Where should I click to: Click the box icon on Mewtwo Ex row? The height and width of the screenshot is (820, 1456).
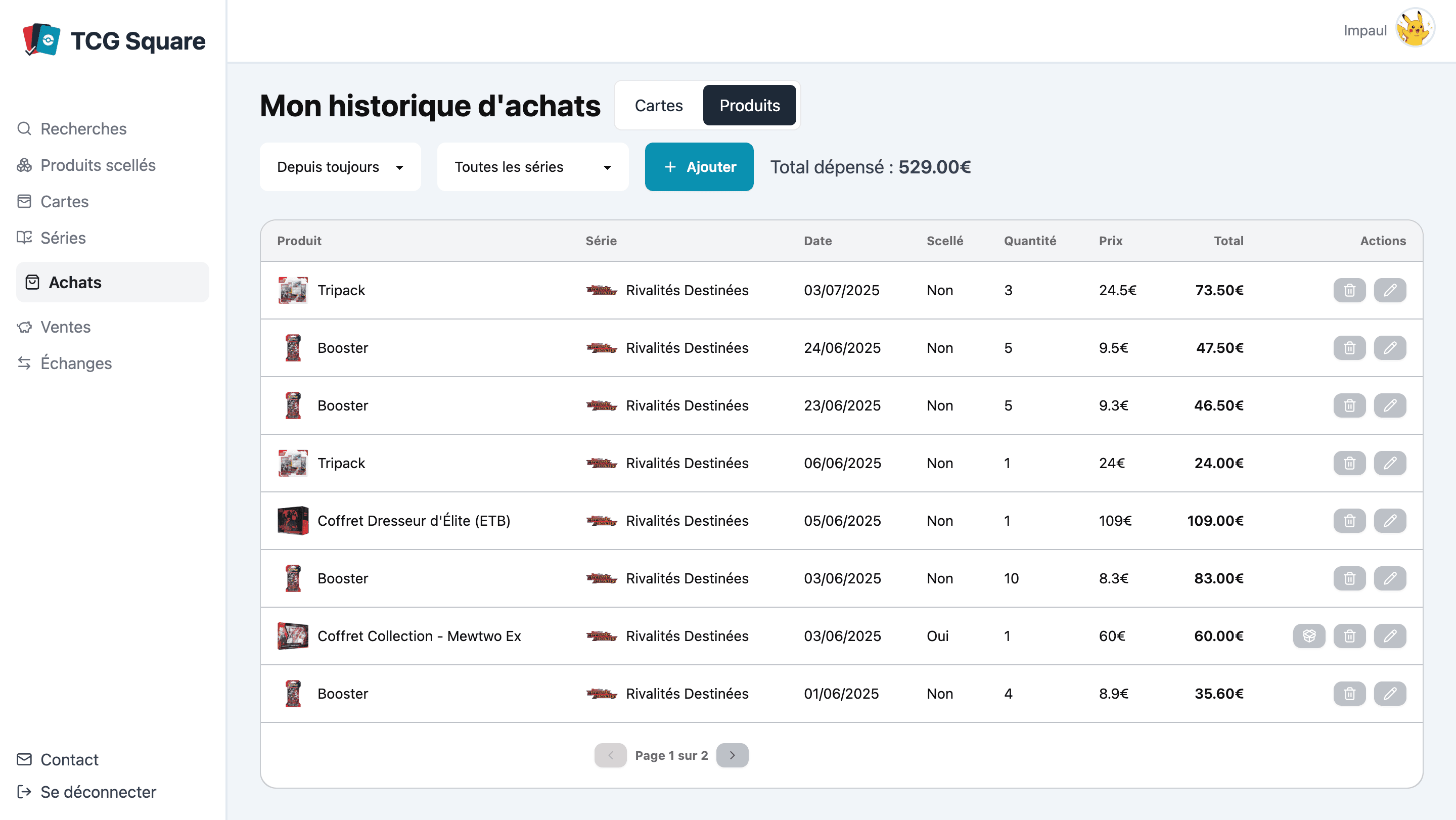[x=1308, y=636]
